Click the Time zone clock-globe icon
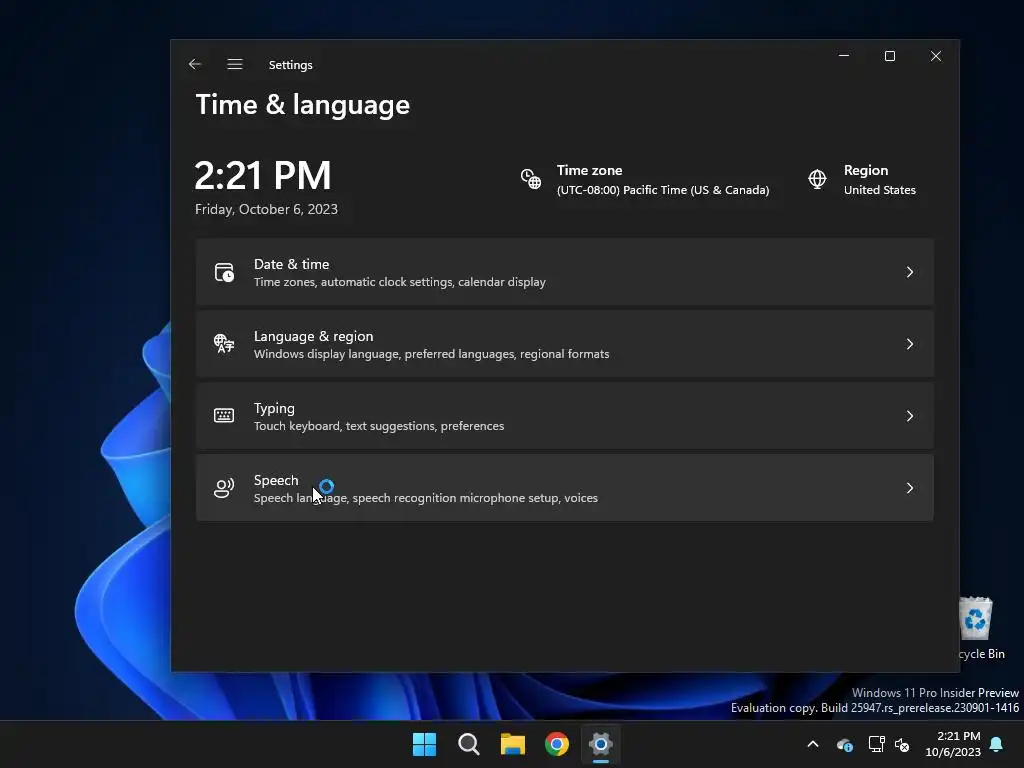1024x768 pixels. pos(530,178)
